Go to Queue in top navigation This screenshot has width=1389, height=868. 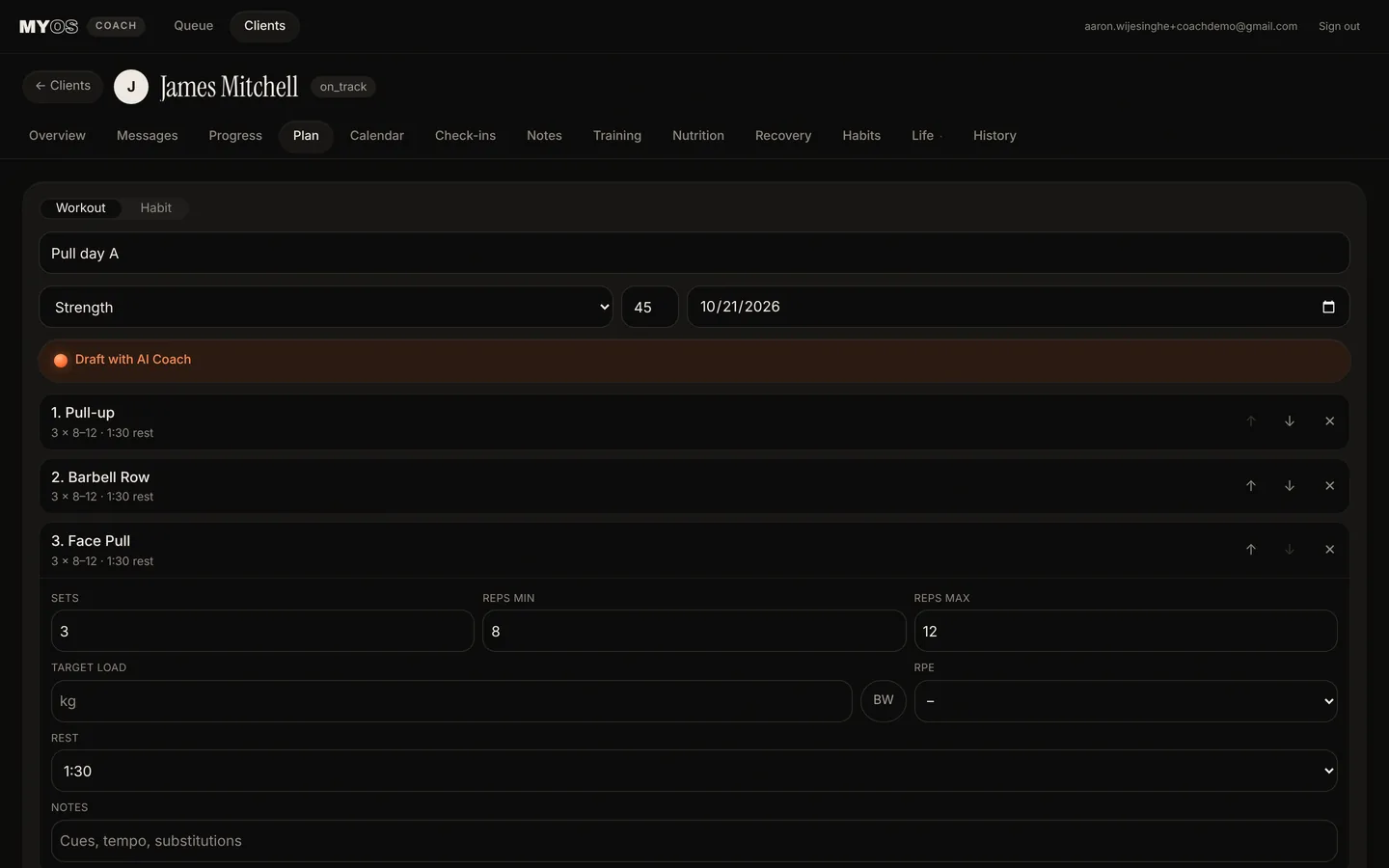point(193,26)
